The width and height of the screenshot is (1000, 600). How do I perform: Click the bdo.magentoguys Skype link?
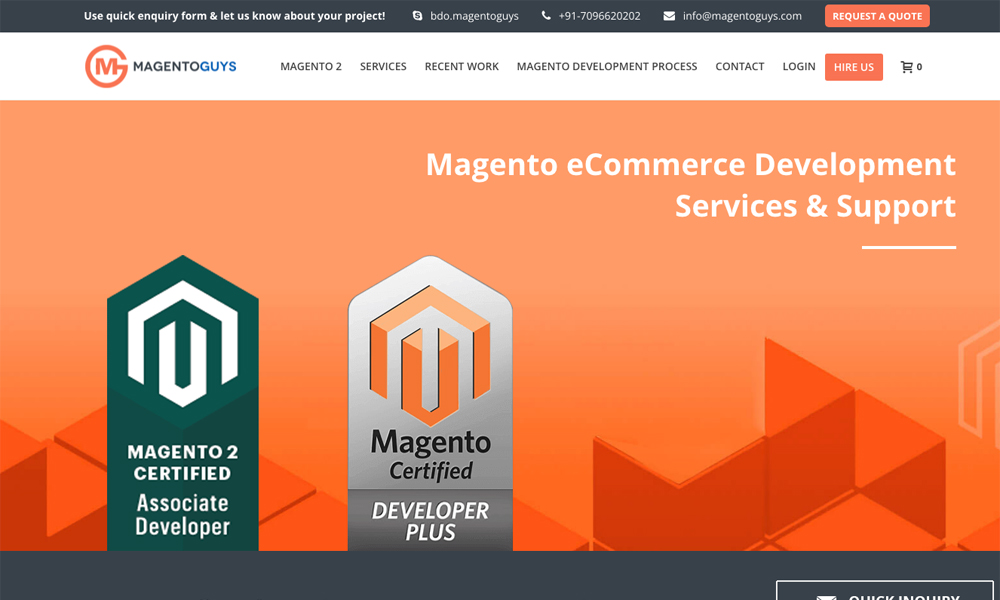(474, 16)
